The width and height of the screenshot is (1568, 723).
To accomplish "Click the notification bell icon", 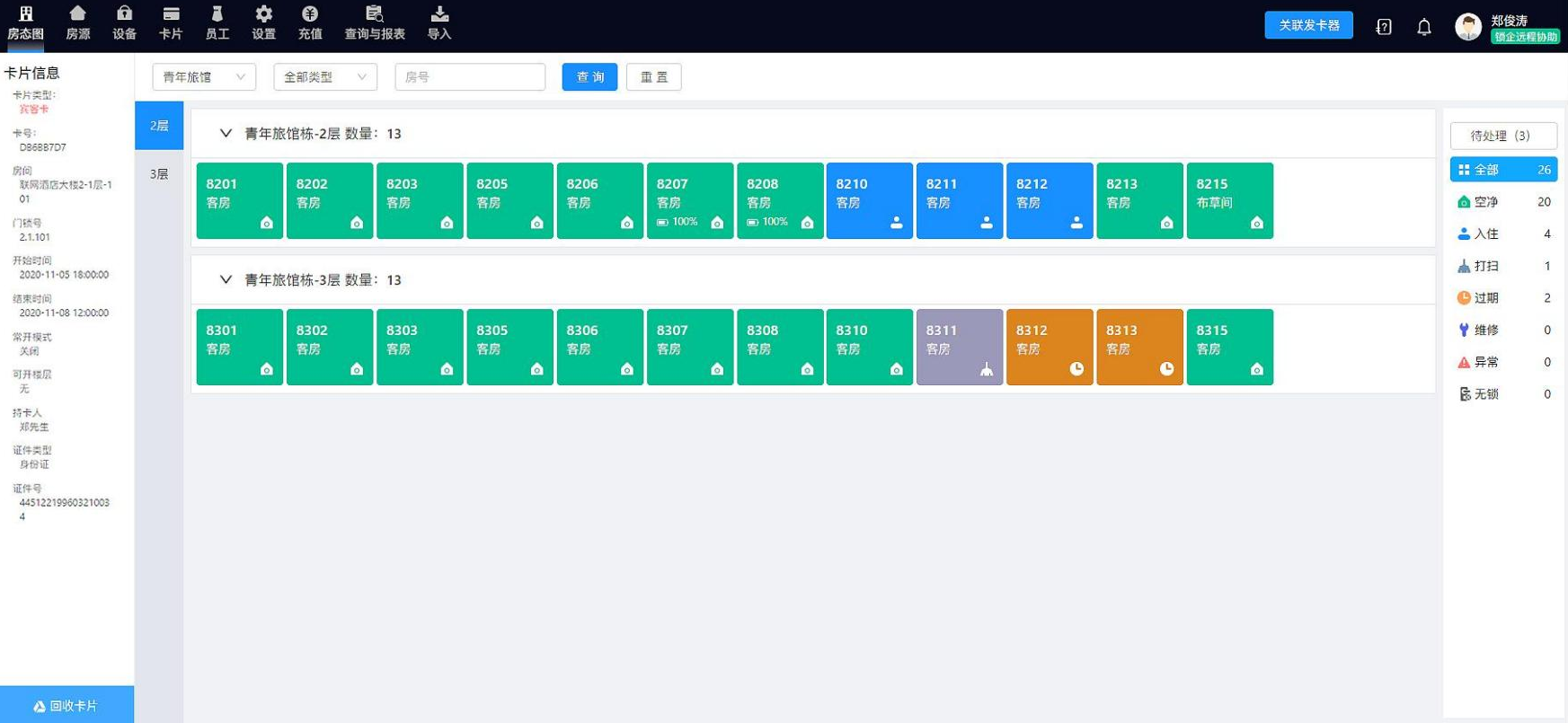I will [x=1424, y=27].
